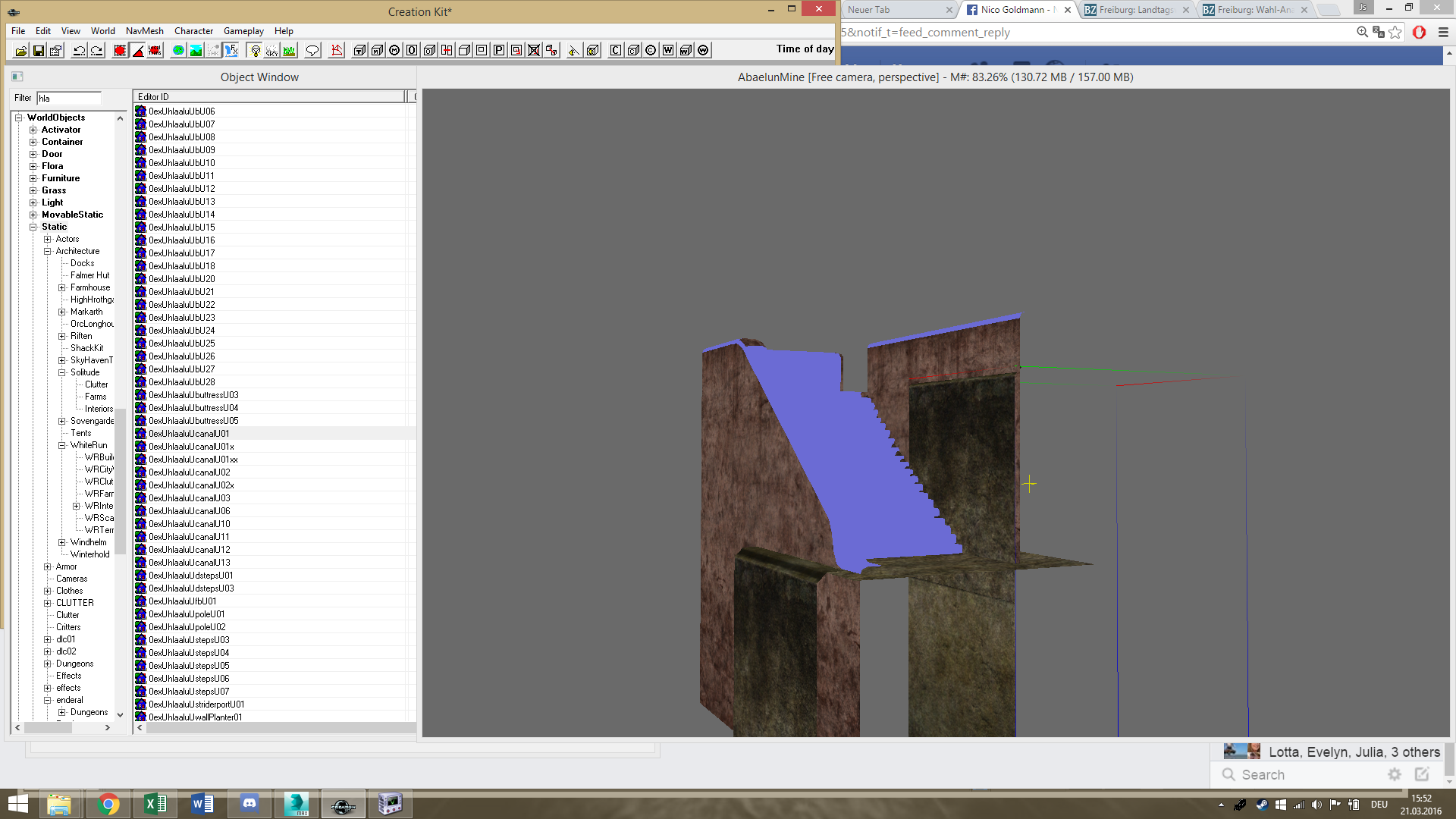Image resolution: width=1456 pixels, height=819 pixels.
Task: Open the Preferences toolbar icon
Action: (55, 51)
